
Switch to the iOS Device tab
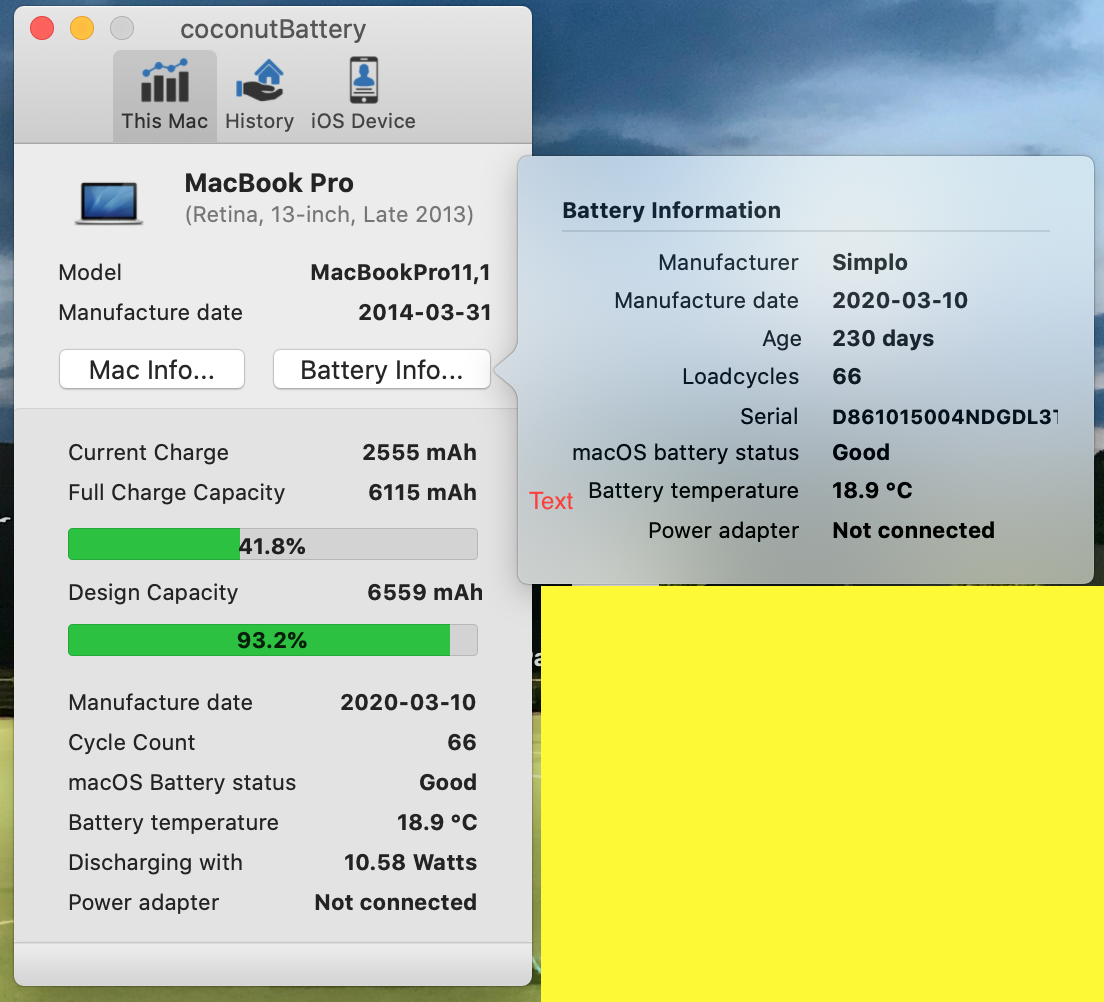click(x=363, y=96)
